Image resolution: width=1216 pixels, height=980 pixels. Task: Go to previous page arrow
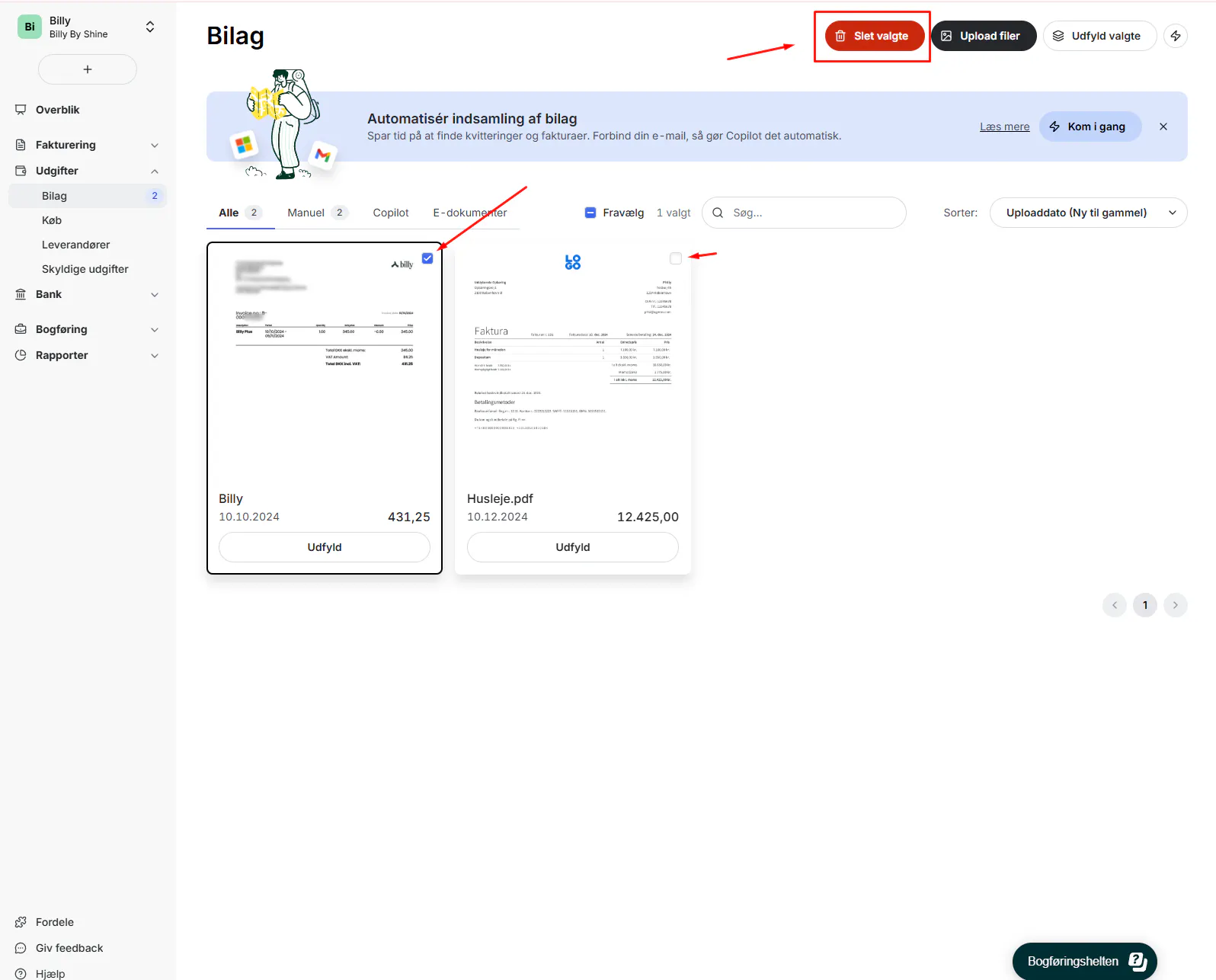point(1115,605)
